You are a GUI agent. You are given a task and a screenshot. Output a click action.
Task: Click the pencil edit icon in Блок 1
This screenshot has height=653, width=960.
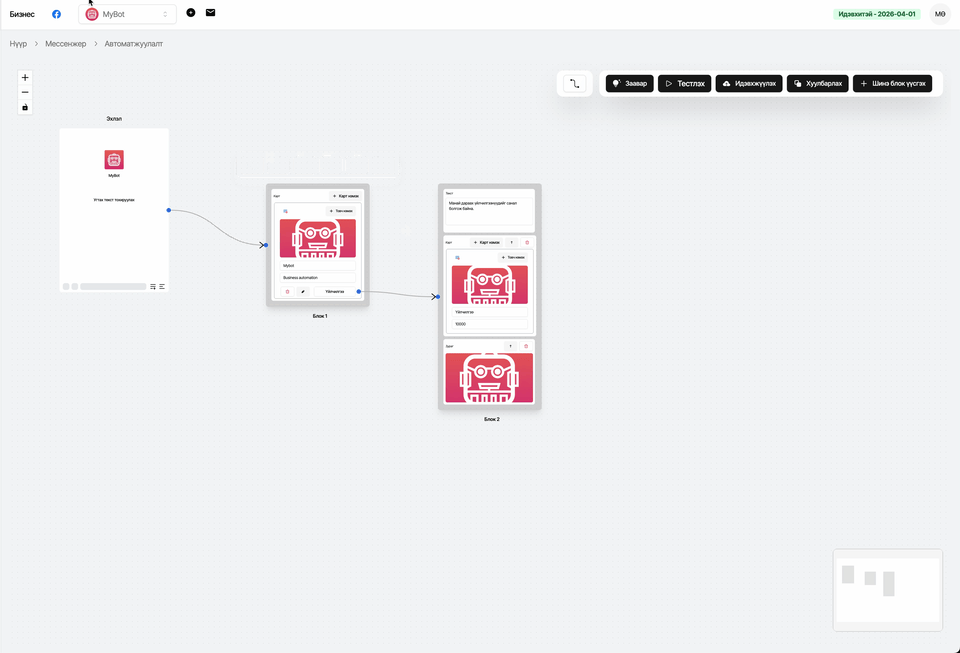pos(303,292)
